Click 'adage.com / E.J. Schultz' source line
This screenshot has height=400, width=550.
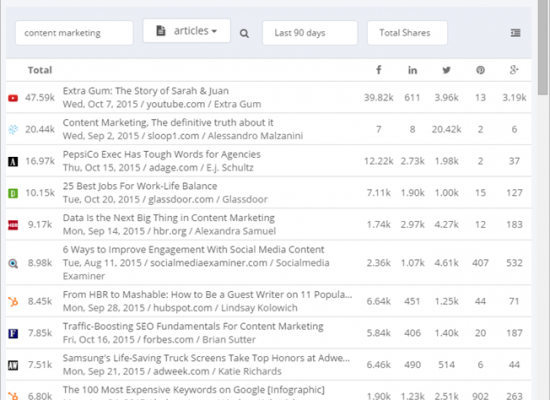click(201, 168)
